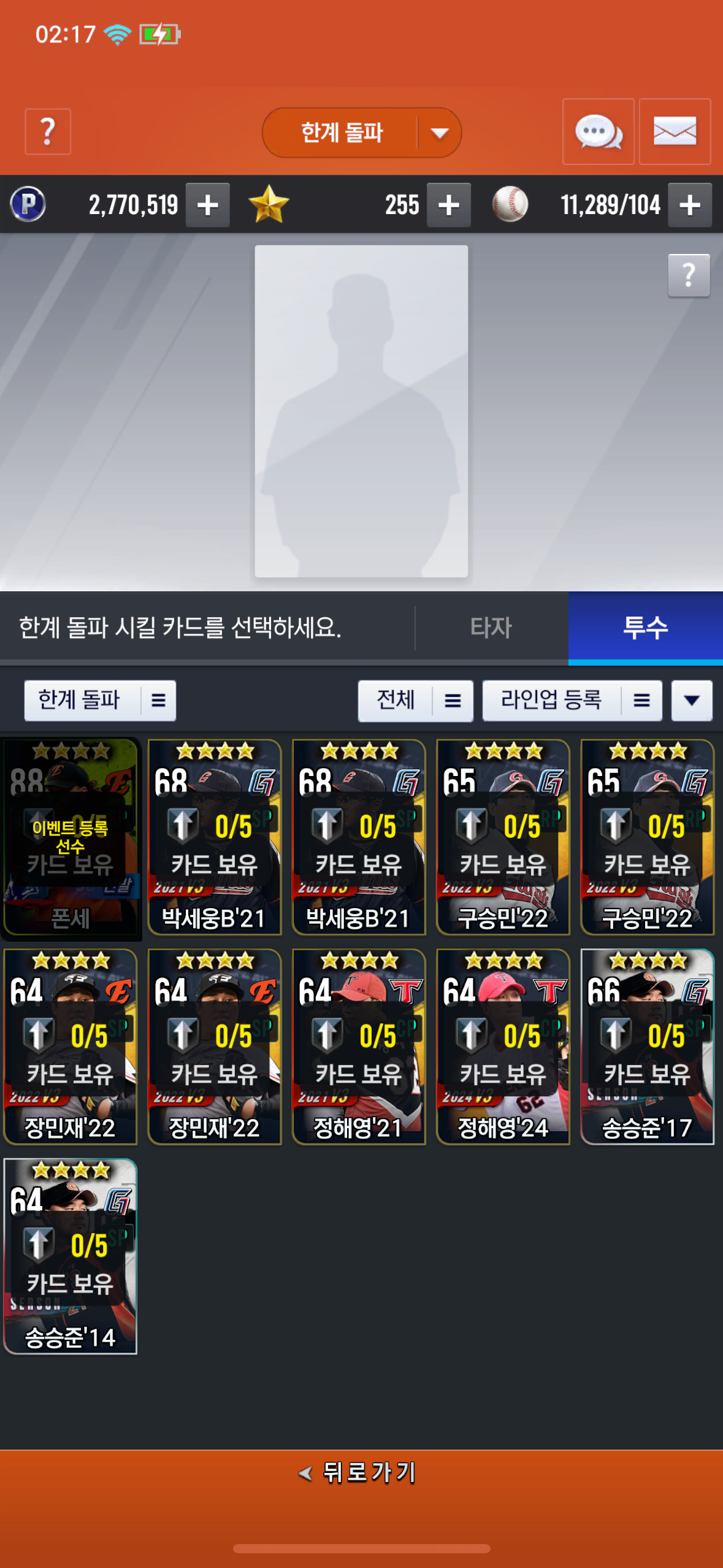The image size is (723, 1568).
Task: Add more gold stars with plus button
Action: [x=449, y=205]
